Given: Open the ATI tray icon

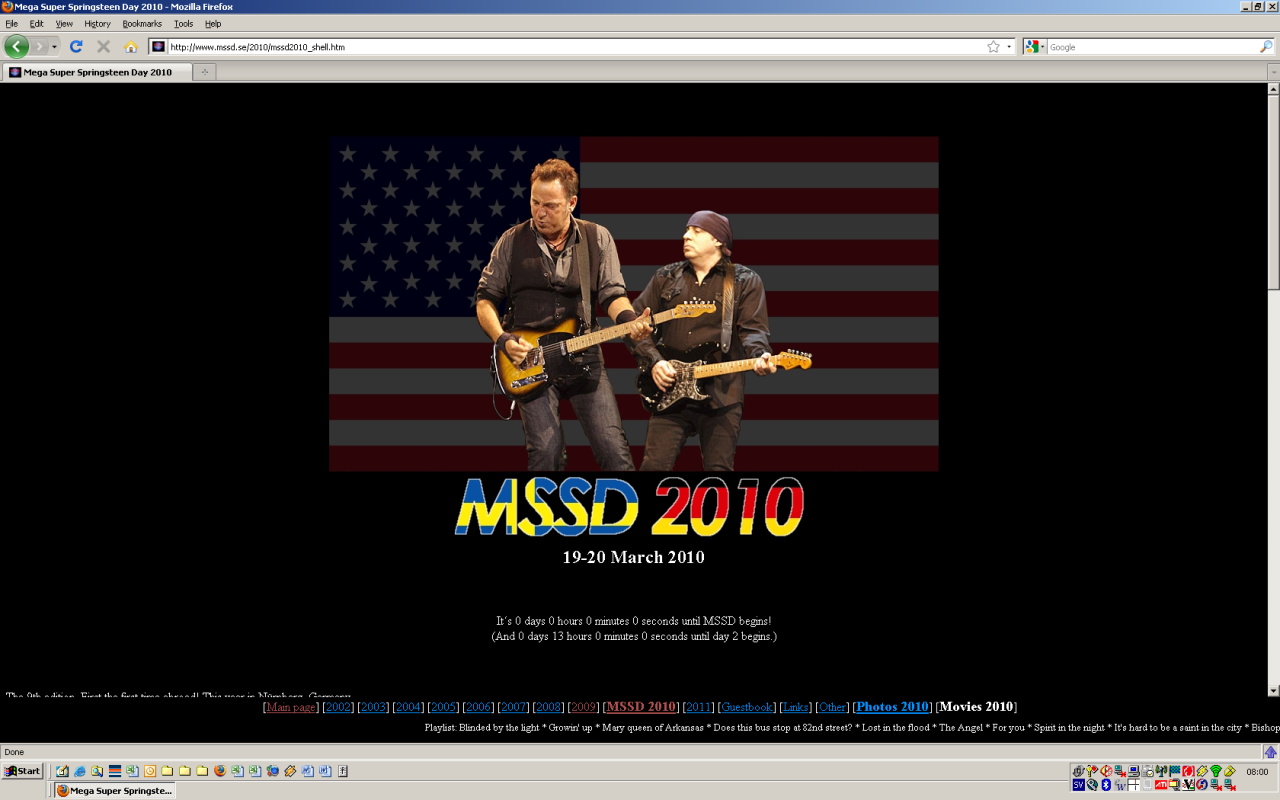Looking at the screenshot, I should 1161,785.
